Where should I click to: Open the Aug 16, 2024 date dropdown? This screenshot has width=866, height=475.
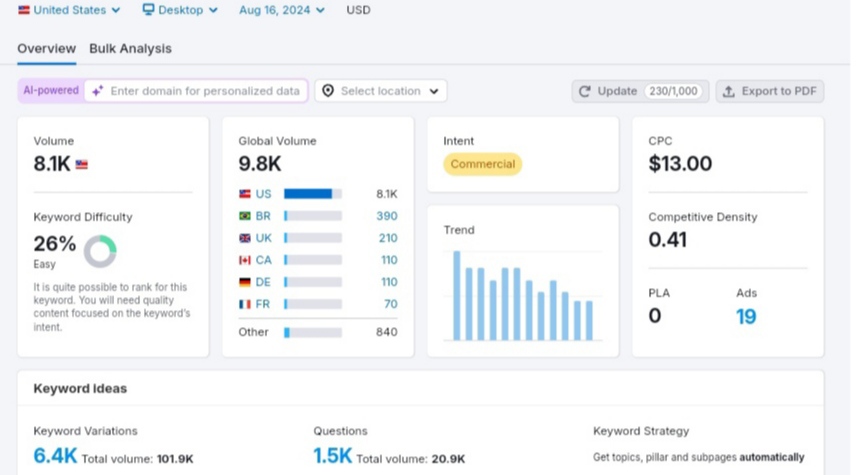pyautogui.click(x=282, y=10)
